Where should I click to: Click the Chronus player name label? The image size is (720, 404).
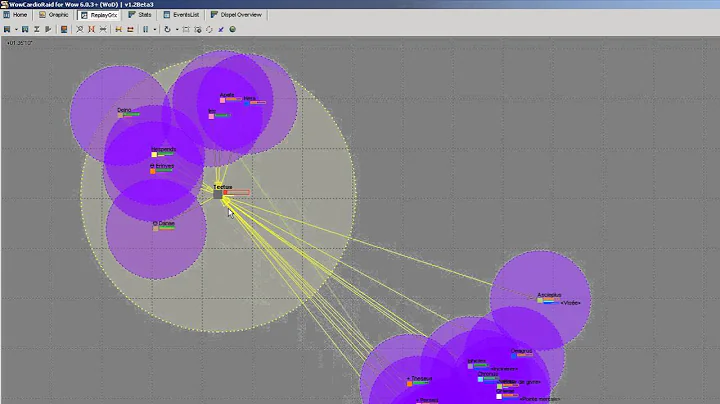(488, 374)
